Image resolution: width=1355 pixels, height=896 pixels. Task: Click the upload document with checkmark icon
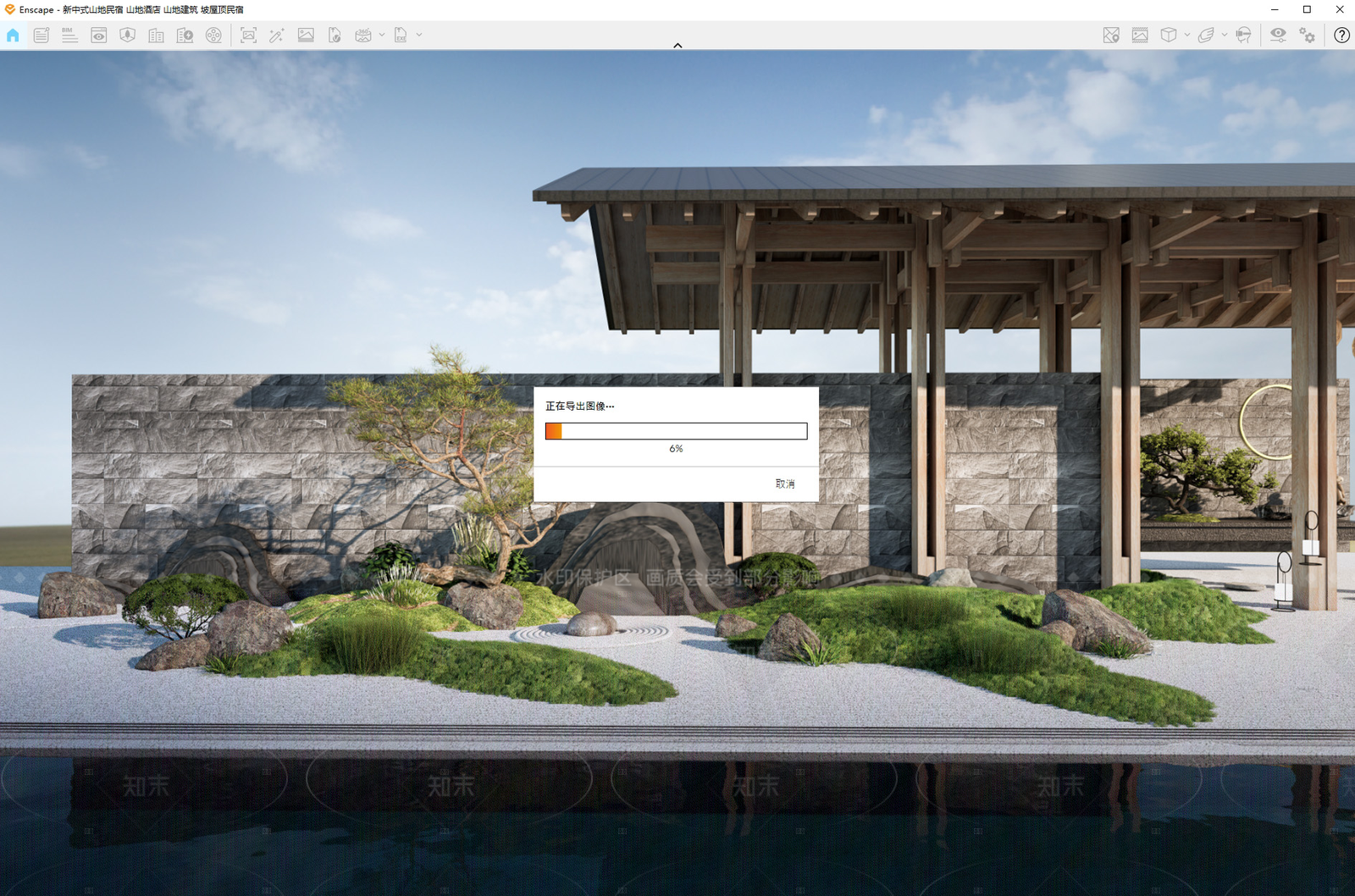coord(335,36)
